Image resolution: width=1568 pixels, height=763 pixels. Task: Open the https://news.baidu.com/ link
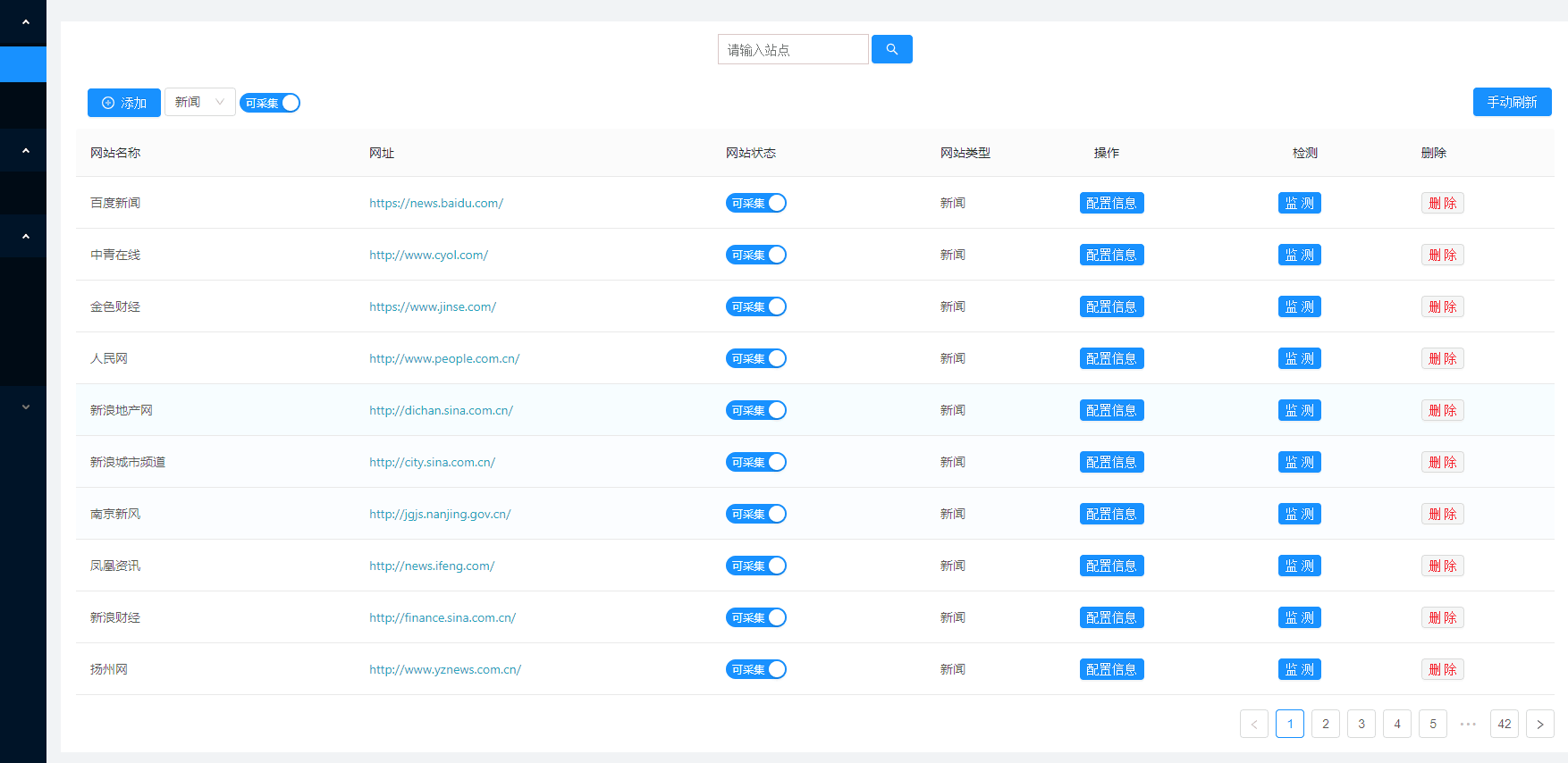click(x=436, y=203)
